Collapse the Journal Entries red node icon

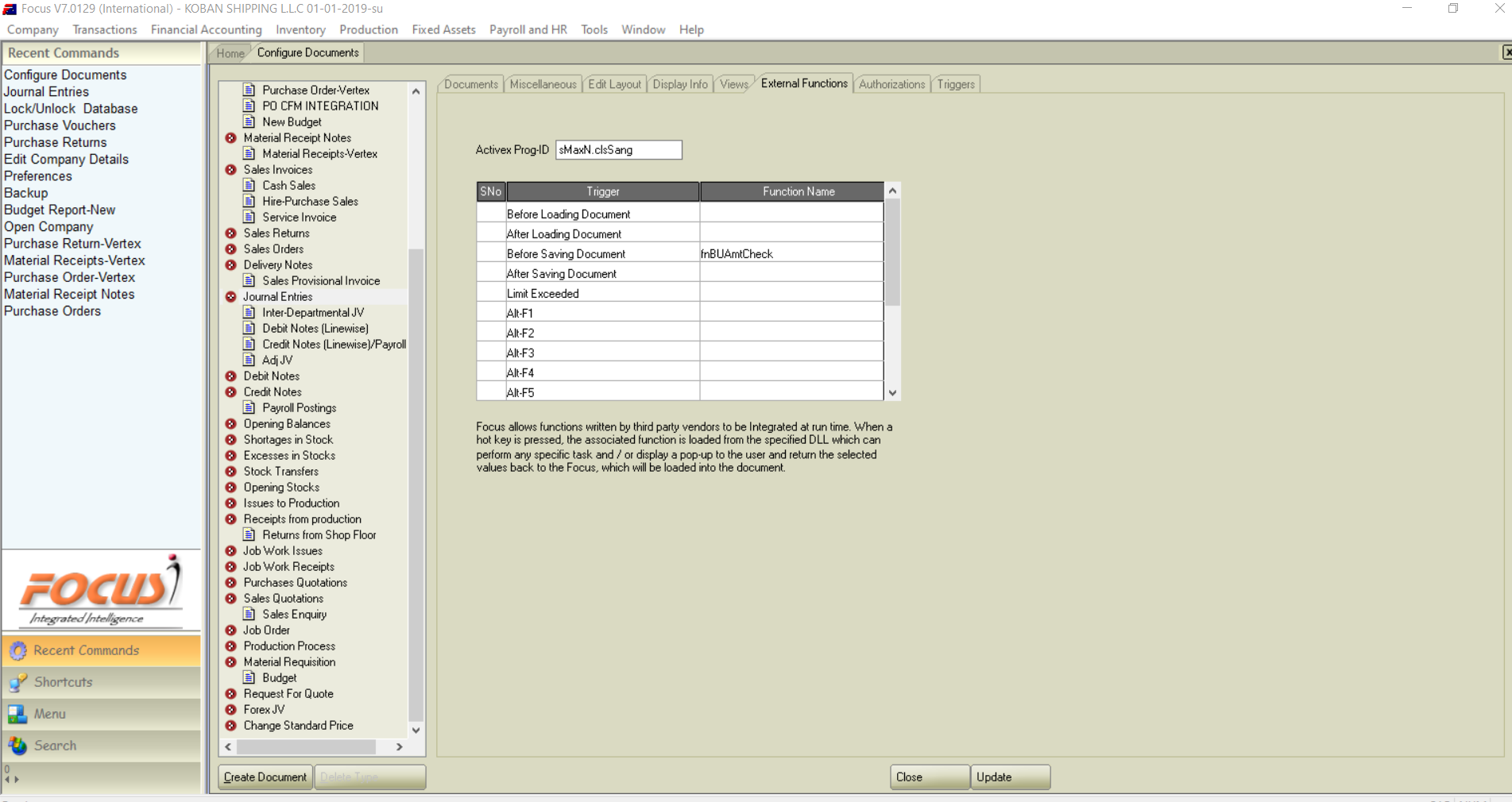pos(231,297)
